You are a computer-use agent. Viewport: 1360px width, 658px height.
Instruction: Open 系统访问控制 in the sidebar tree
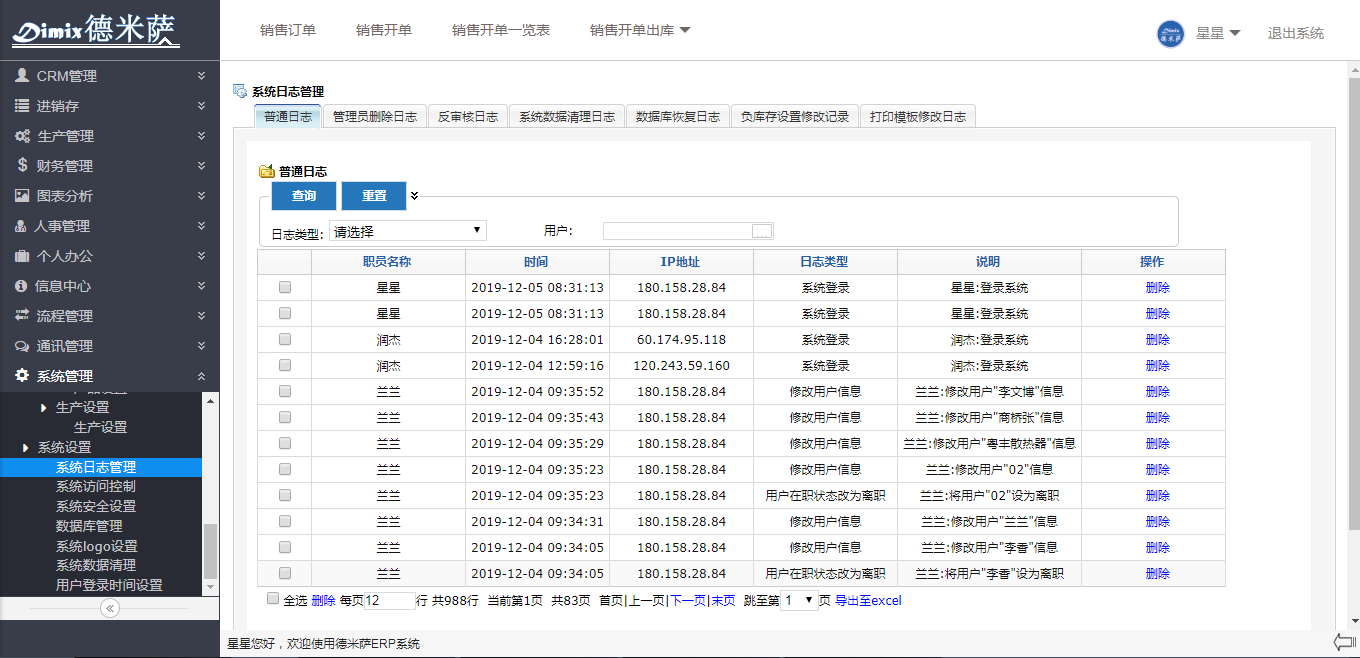tap(96, 486)
